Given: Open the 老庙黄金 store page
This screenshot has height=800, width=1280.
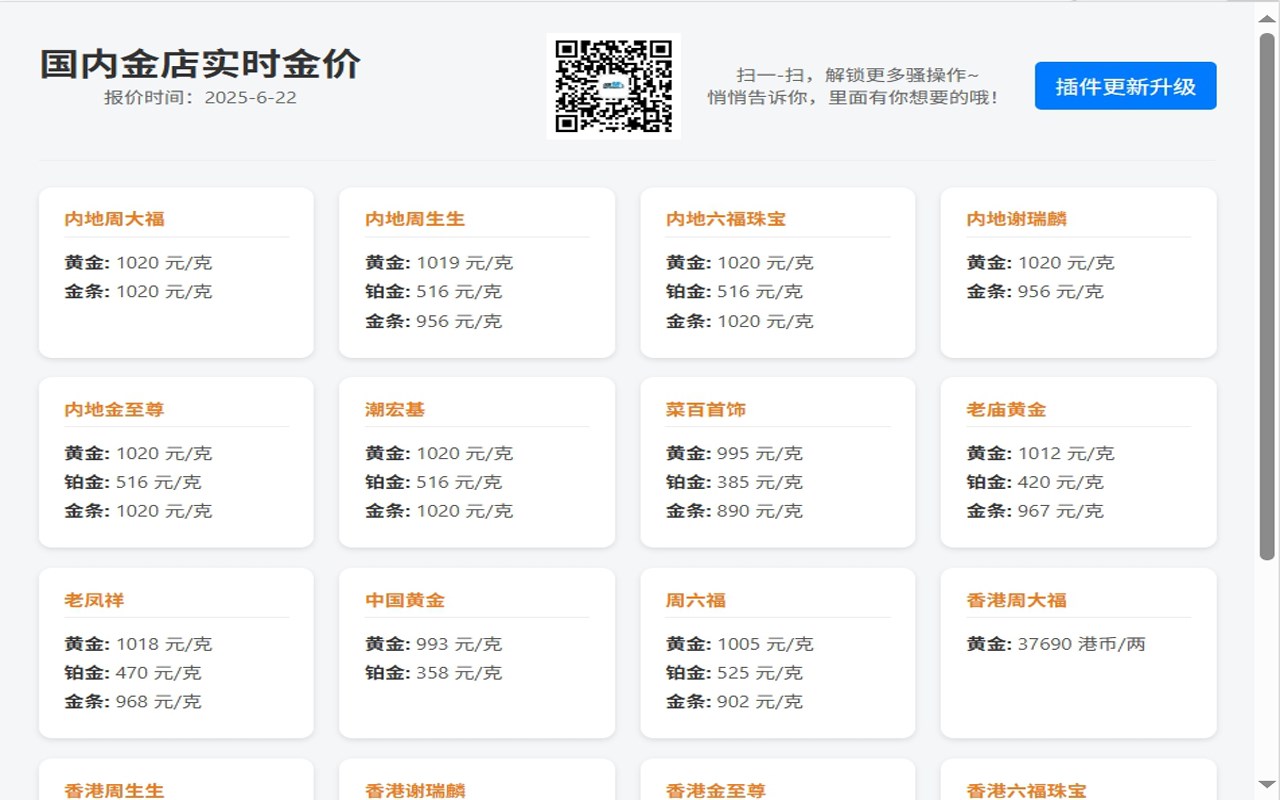Looking at the screenshot, I should (1006, 408).
